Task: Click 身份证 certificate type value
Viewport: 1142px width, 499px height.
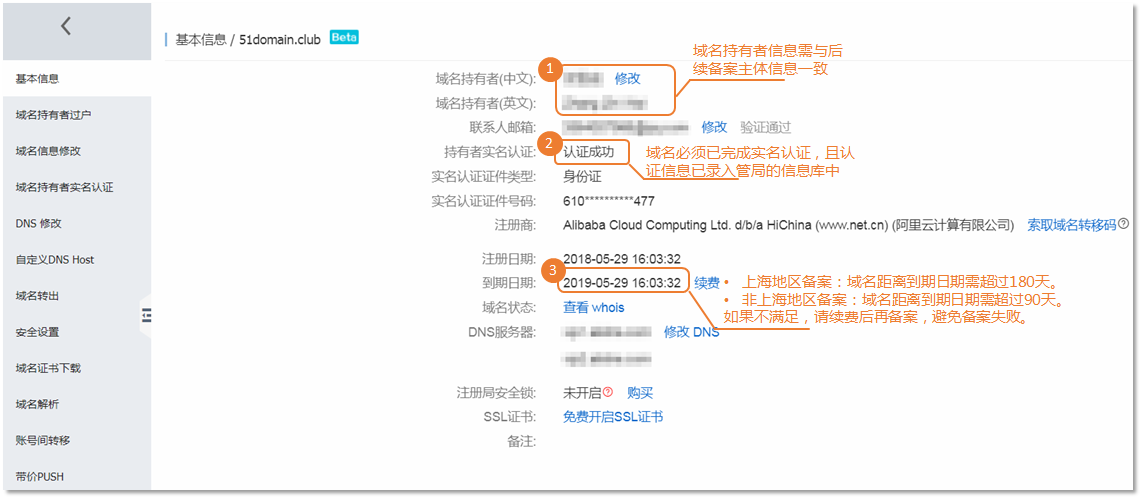Action: 582,176
